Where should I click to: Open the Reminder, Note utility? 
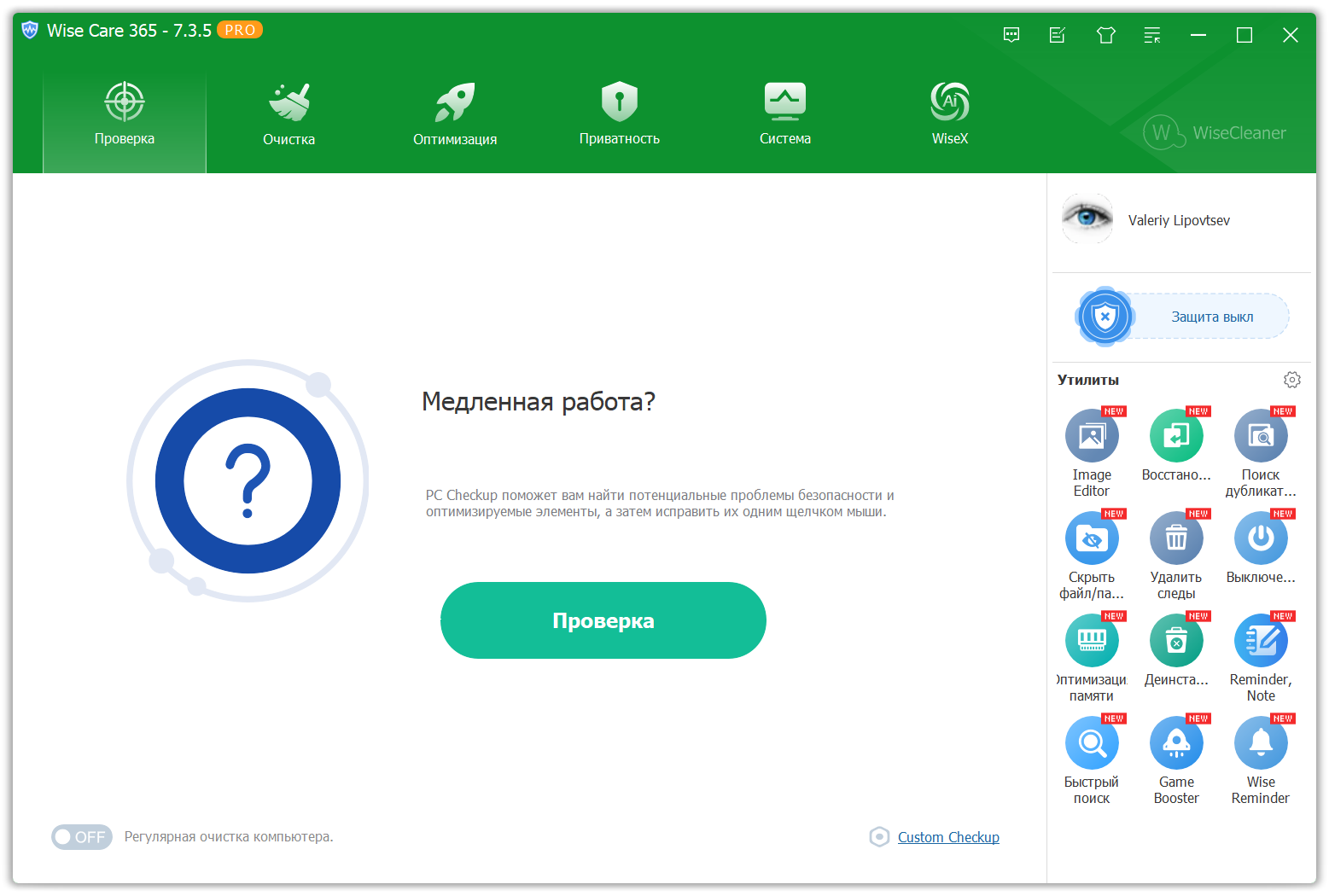coord(1260,641)
